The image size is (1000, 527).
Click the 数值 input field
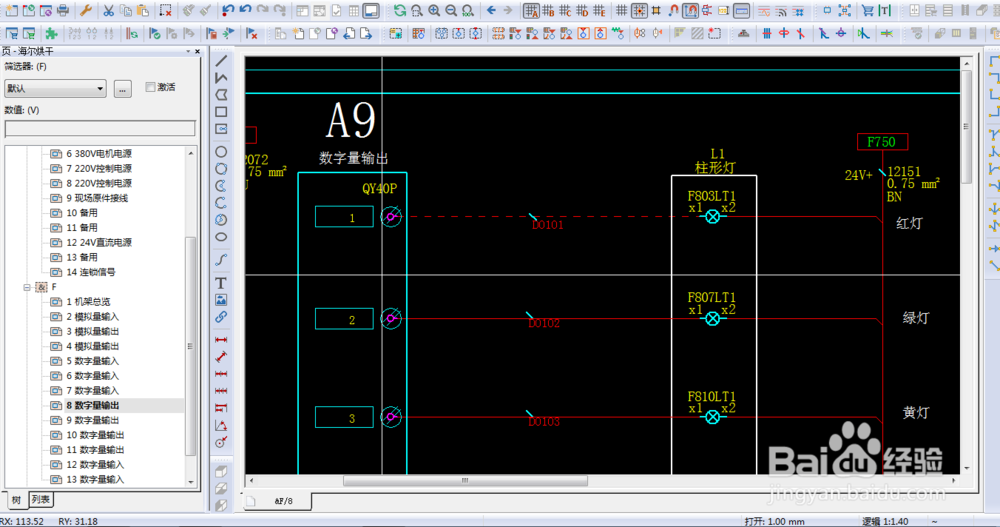pos(100,128)
